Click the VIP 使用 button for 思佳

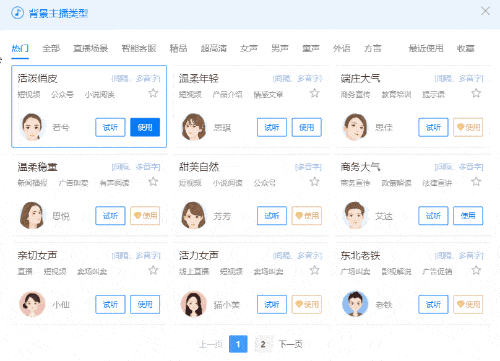(x=468, y=127)
